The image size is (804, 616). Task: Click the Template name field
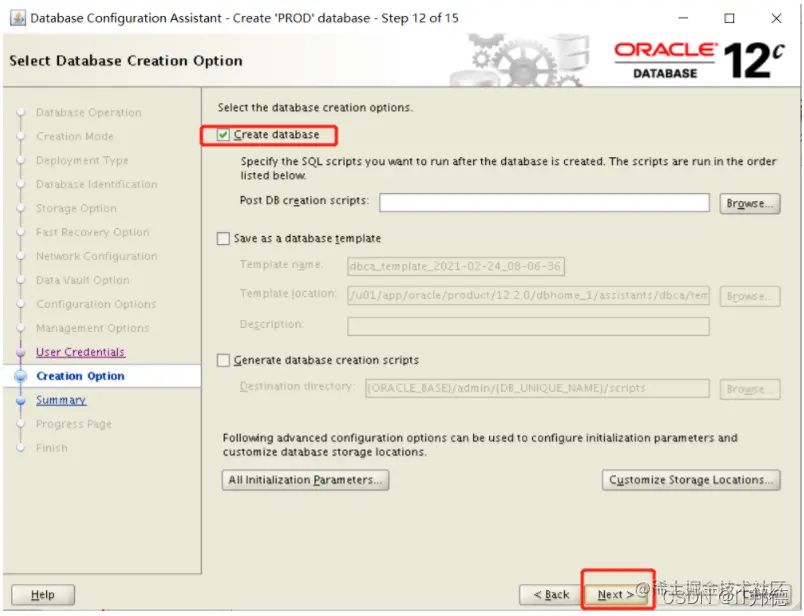coord(456,266)
